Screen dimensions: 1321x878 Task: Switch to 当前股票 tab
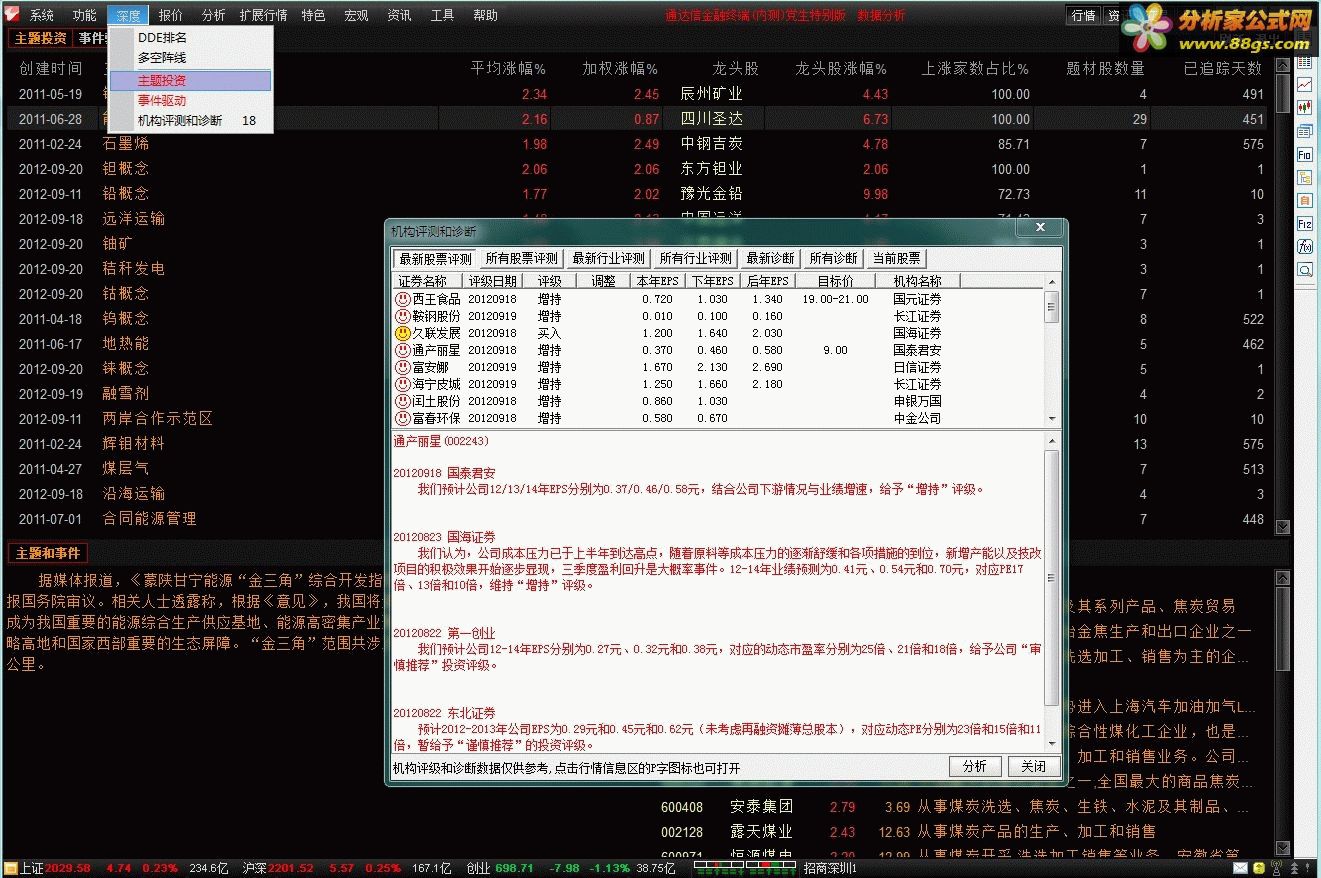point(897,258)
